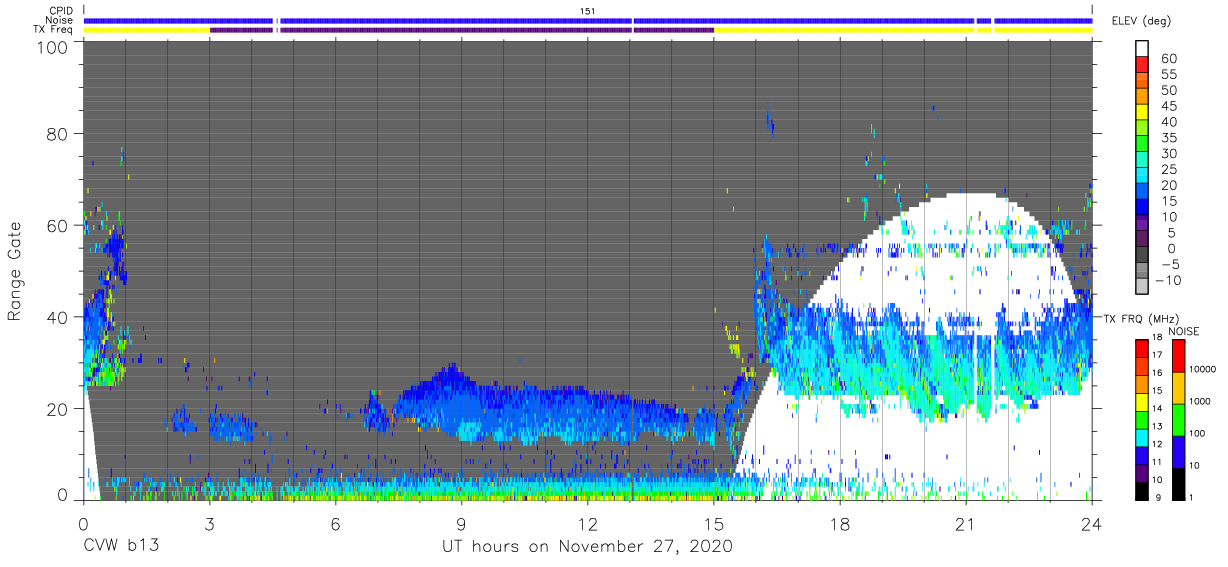Image resolution: width=1228 pixels, height=567 pixels.
Task: Click the 10000 label in NOISE legend
Action: 1203,369
